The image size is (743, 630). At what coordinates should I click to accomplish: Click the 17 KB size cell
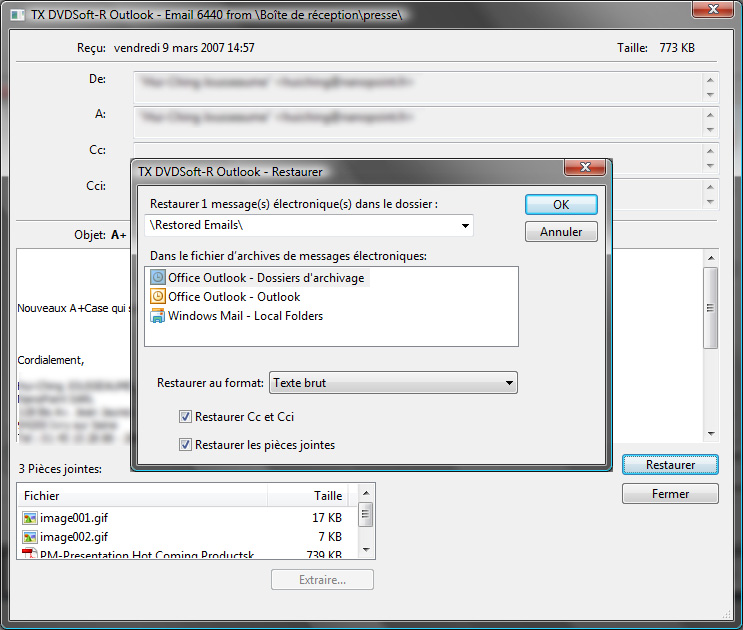click(x=327, y=518)
